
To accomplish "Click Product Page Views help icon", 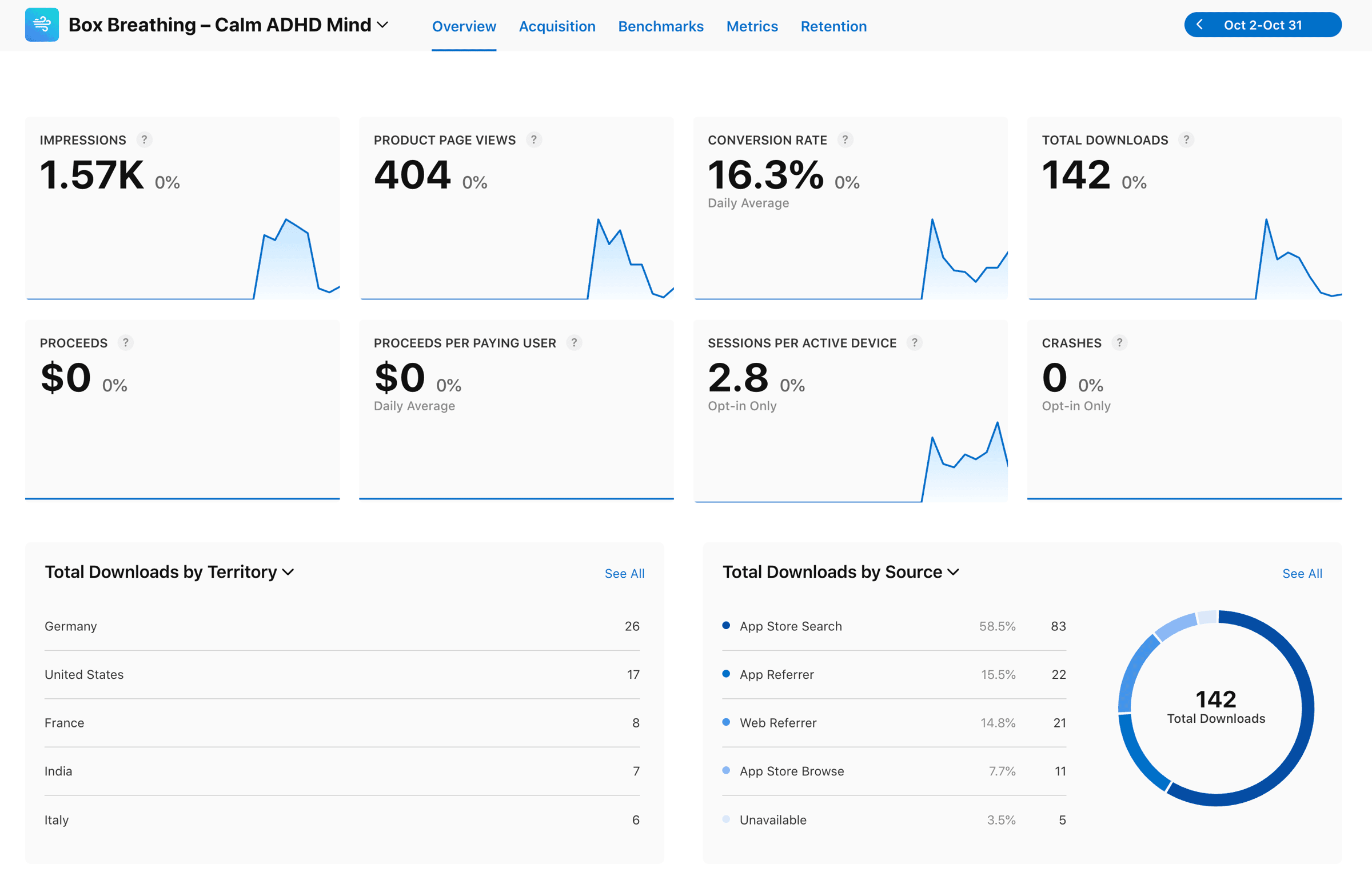I will (534, 139).
